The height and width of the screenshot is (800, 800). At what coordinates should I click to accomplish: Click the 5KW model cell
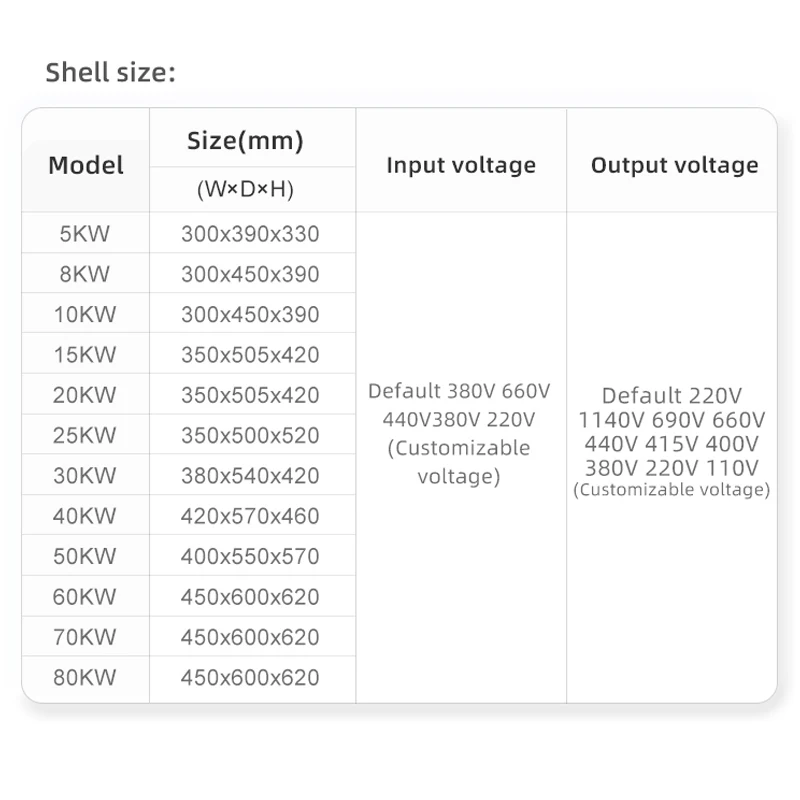coord(85,234)
